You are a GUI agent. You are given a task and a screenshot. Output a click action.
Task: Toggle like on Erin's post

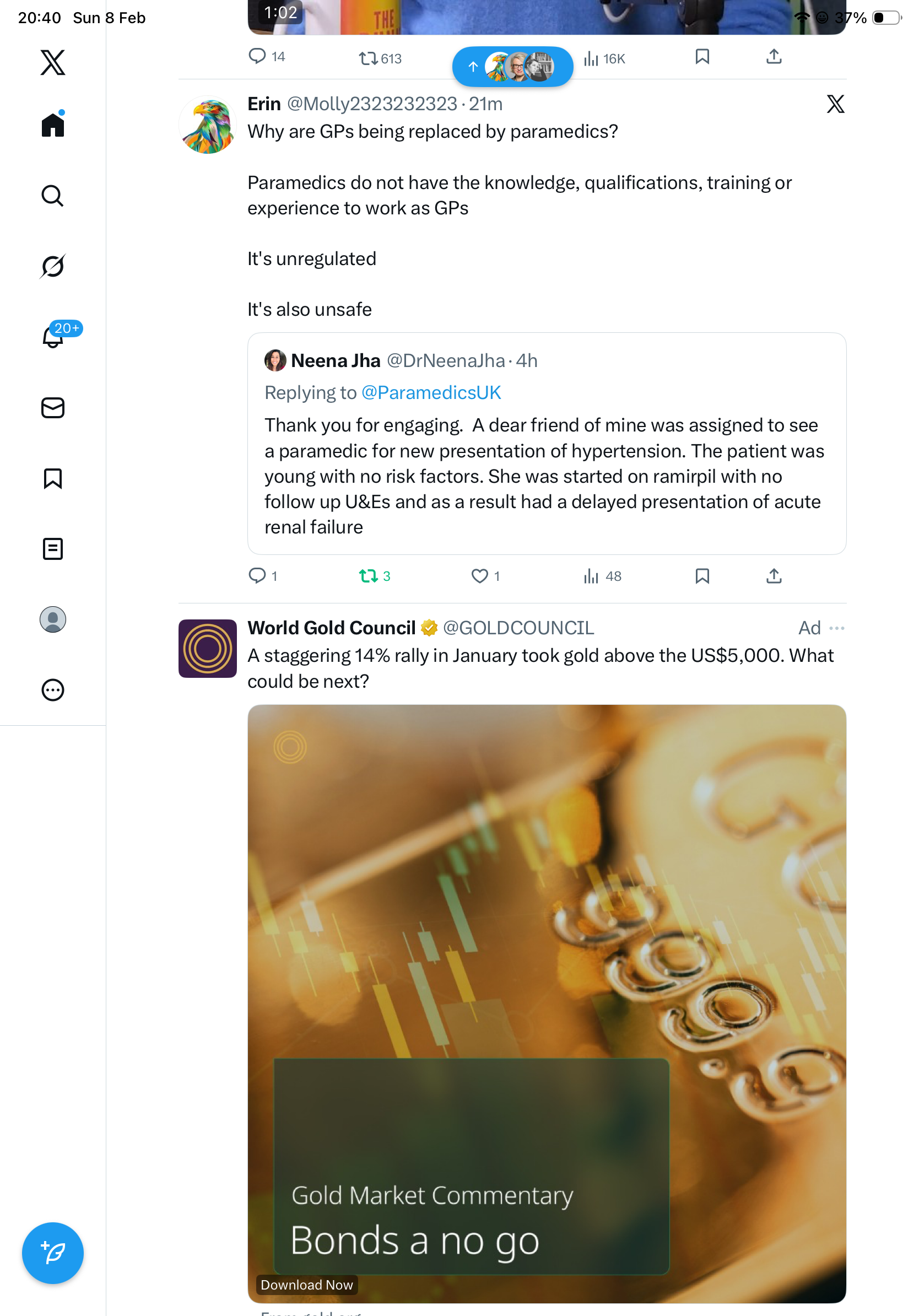pyautogui.click(x=479, y=575)
